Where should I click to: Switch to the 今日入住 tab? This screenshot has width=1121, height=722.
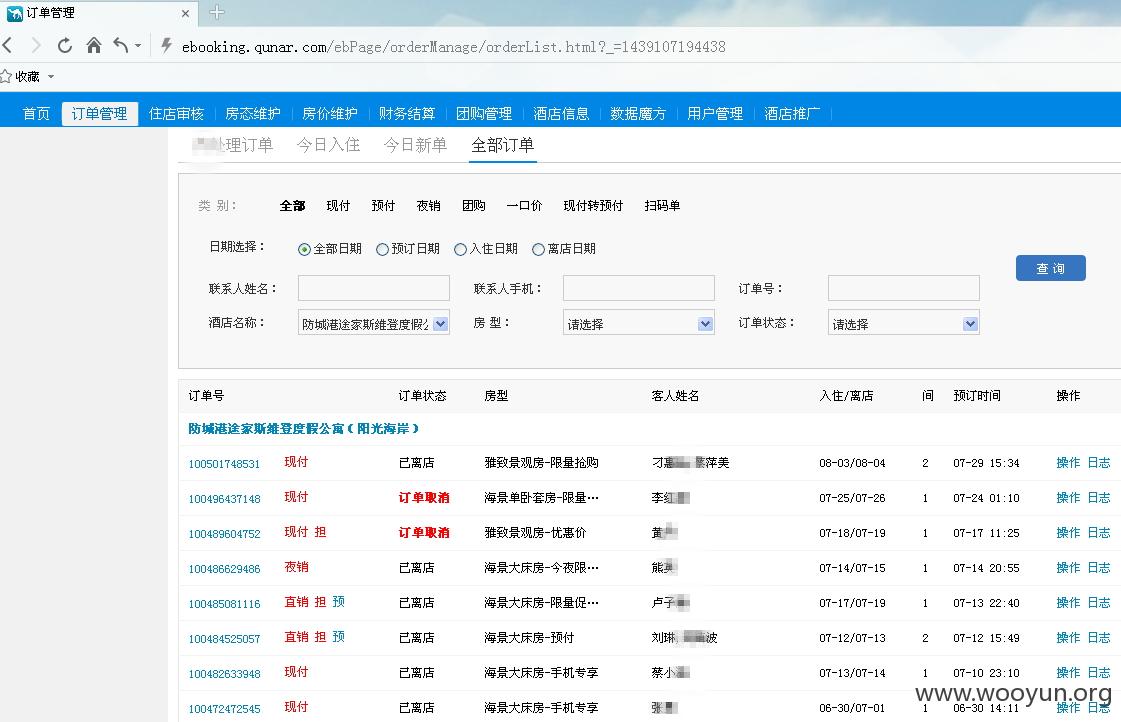click(328, 145)
